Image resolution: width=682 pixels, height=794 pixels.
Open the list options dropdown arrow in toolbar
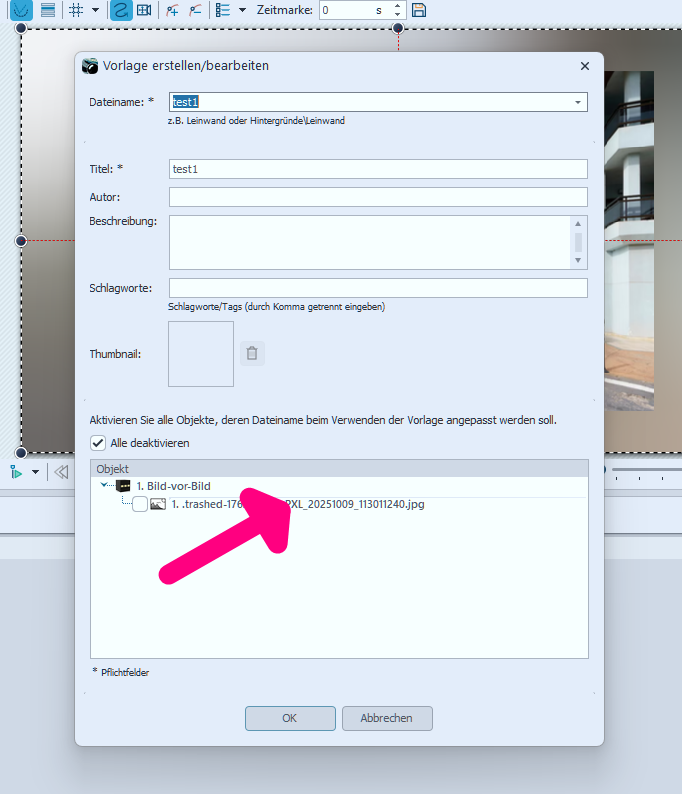[242, 10]
